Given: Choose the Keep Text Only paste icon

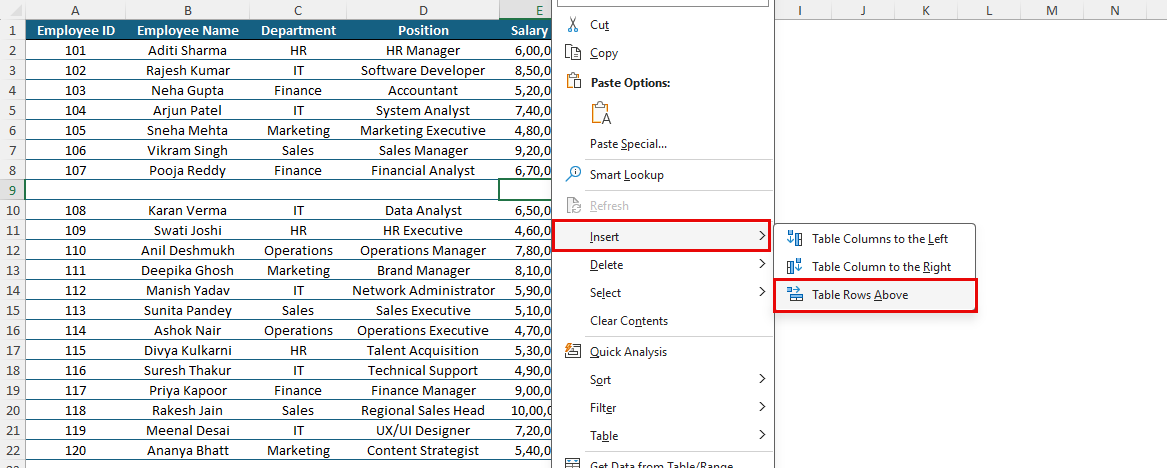Looking at the screenshot, I should click(x=601, y=113).
